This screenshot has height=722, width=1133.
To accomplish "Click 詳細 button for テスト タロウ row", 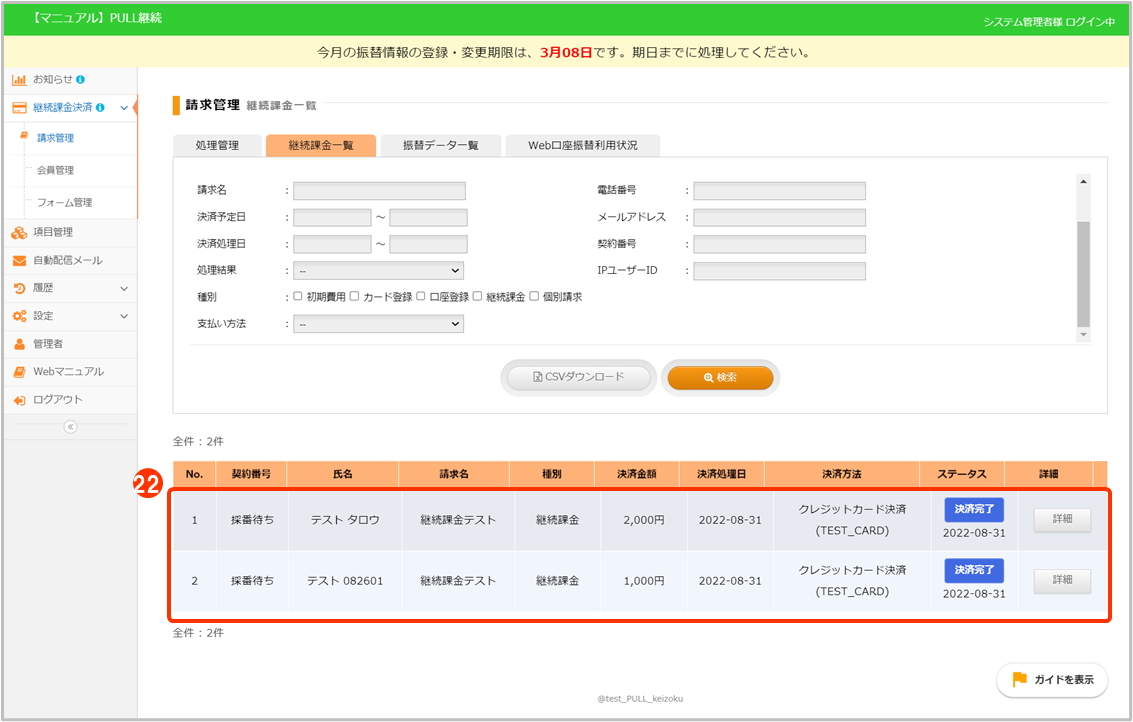I will pyautogui.click(x=1061, y=520).
